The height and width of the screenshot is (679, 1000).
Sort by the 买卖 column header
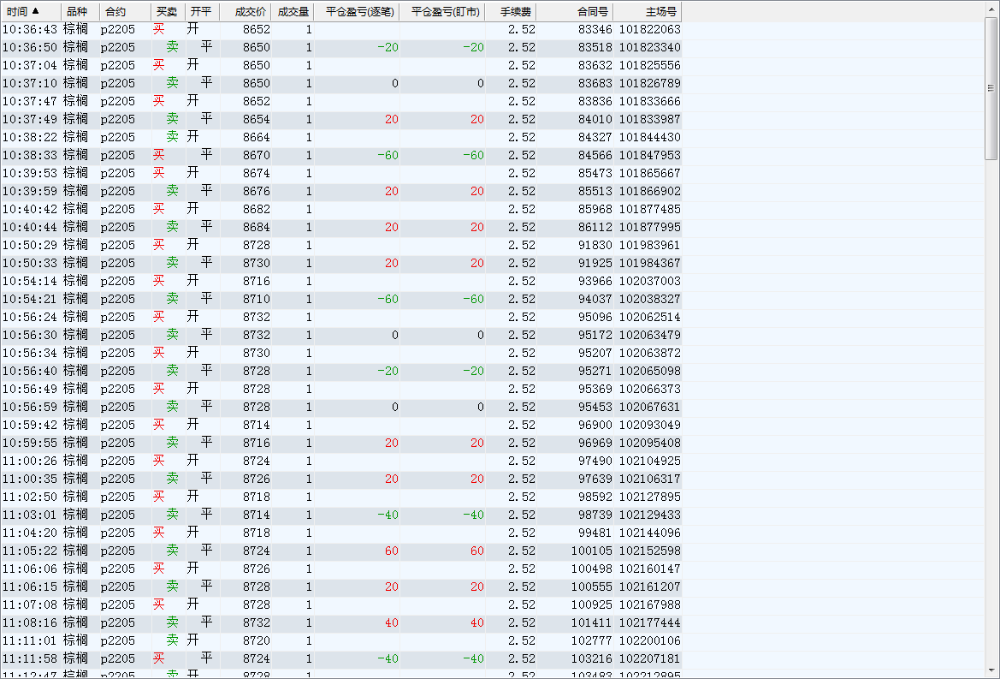166,12
